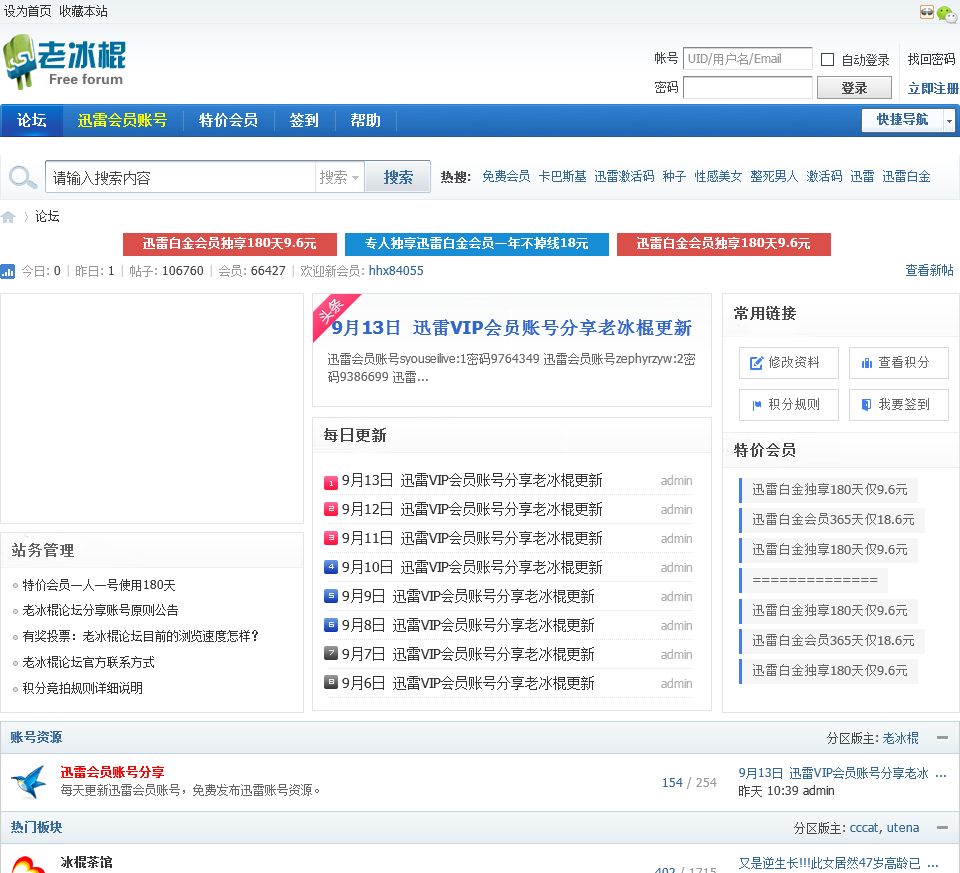Click 设为首页 at the top

tap(28, 12)
